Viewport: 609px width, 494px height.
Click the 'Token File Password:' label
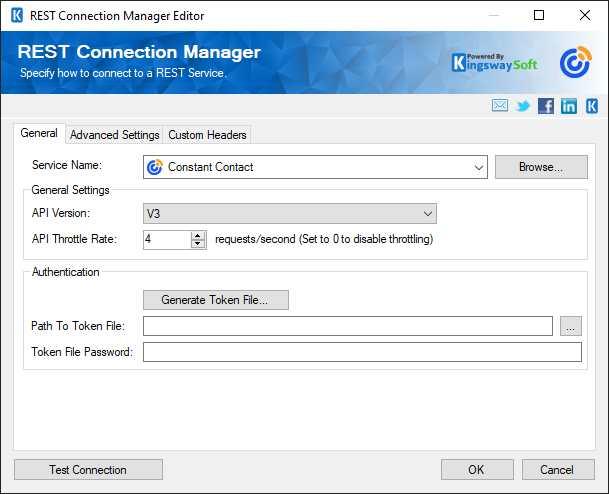point(82,351)
